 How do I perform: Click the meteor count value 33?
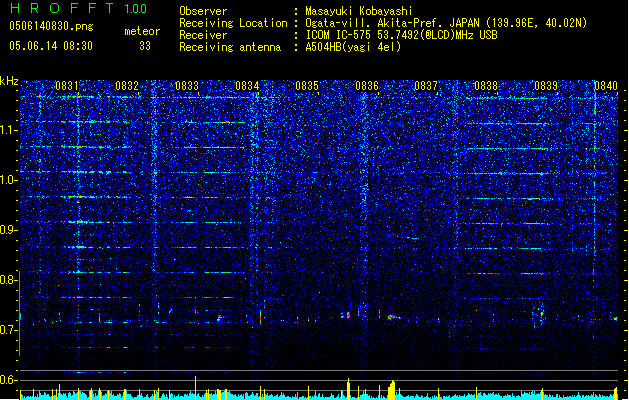145,46
